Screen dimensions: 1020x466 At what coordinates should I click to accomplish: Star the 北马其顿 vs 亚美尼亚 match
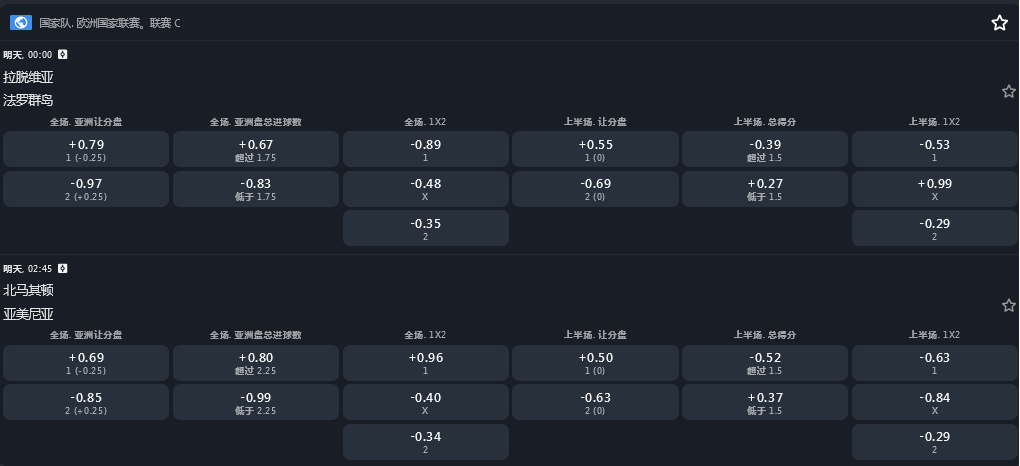click(1008, 306)
